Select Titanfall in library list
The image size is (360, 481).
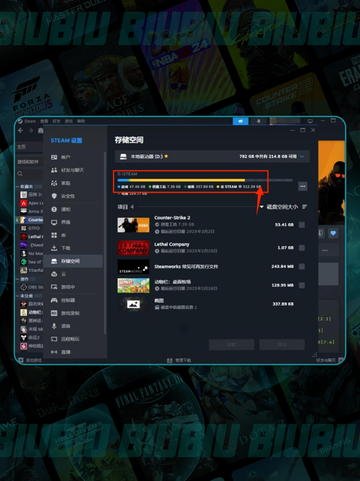tap(32, 270)
